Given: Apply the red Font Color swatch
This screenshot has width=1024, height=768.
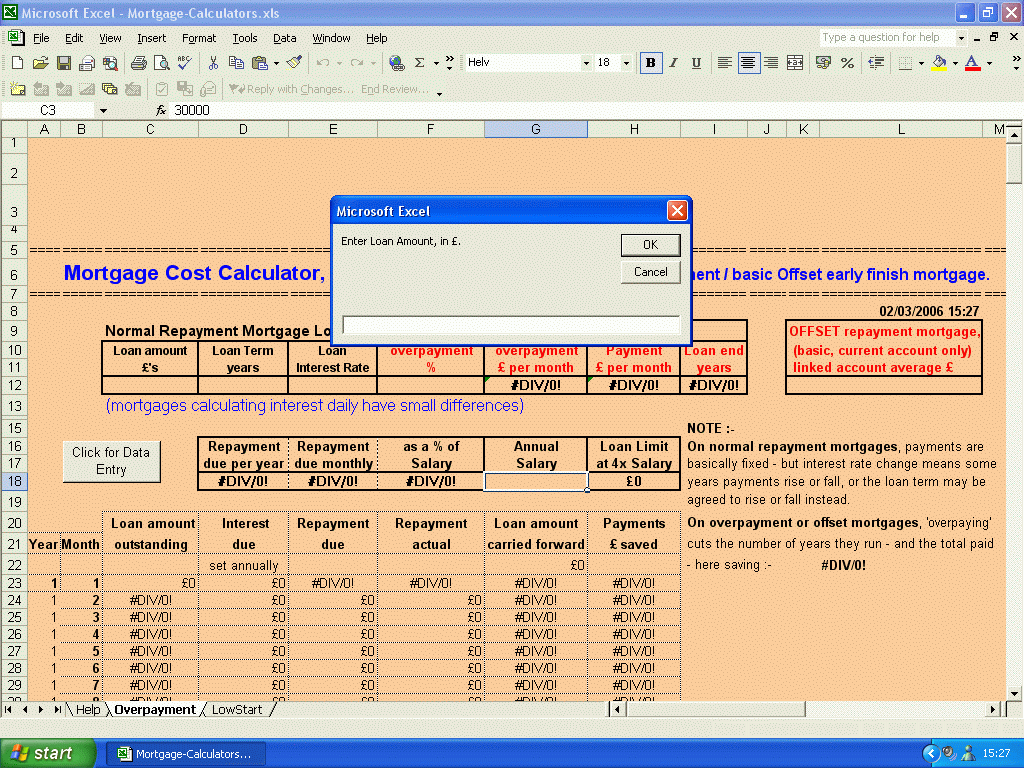Looking at the screenshot, I should [972, 63].
